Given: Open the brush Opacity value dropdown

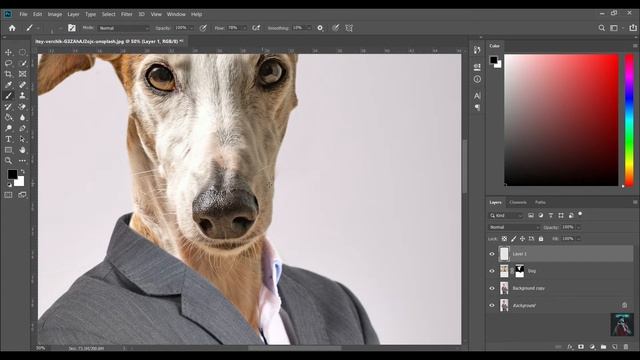Looking at the screenshot, I should tap(191, 28).
